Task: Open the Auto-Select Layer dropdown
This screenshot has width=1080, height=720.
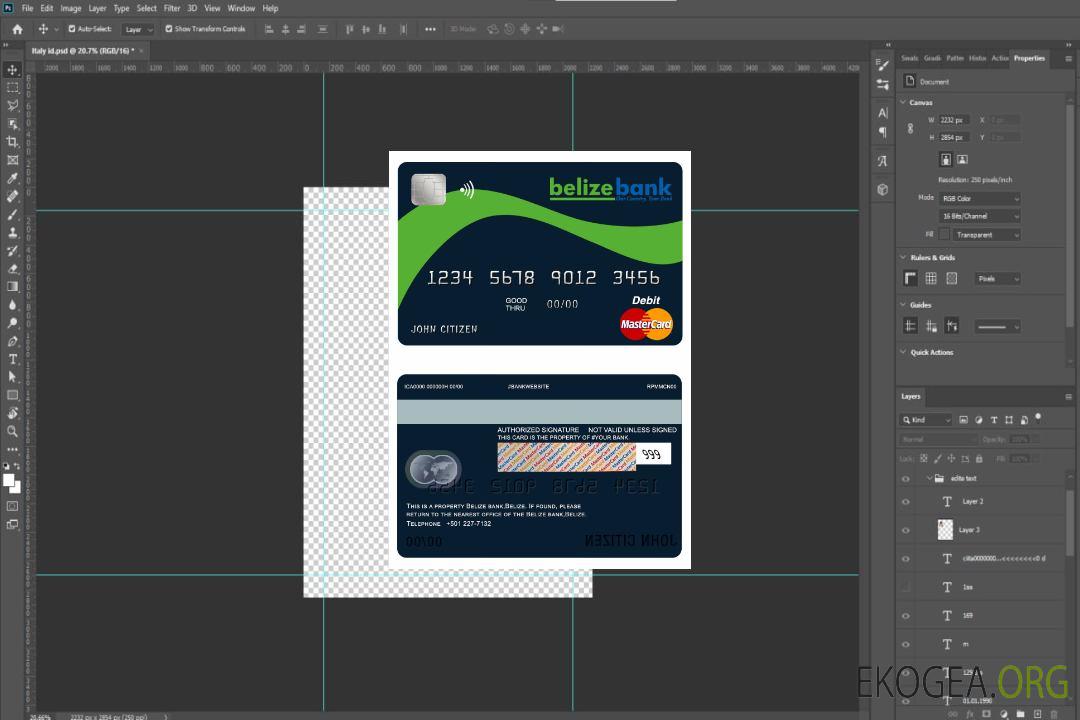Action: click(138, 29)
